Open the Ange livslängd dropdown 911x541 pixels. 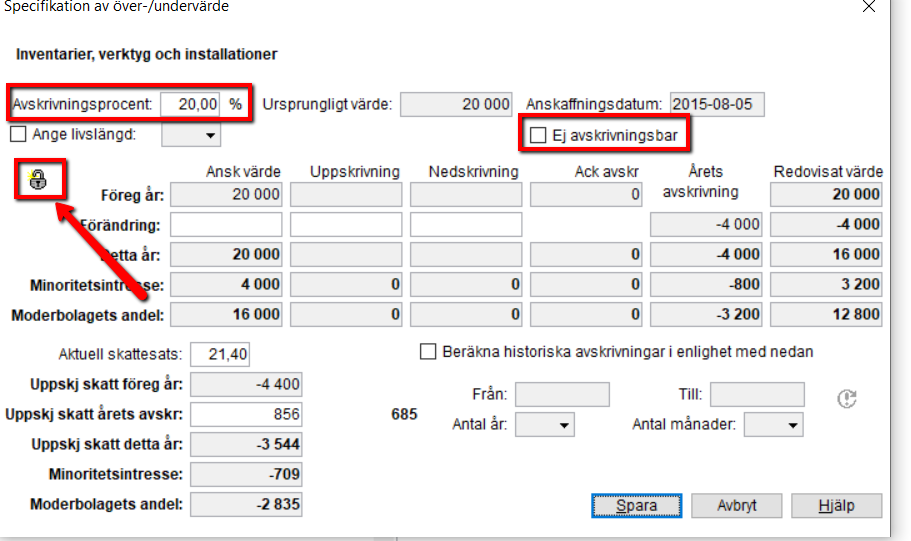[191, 135]
